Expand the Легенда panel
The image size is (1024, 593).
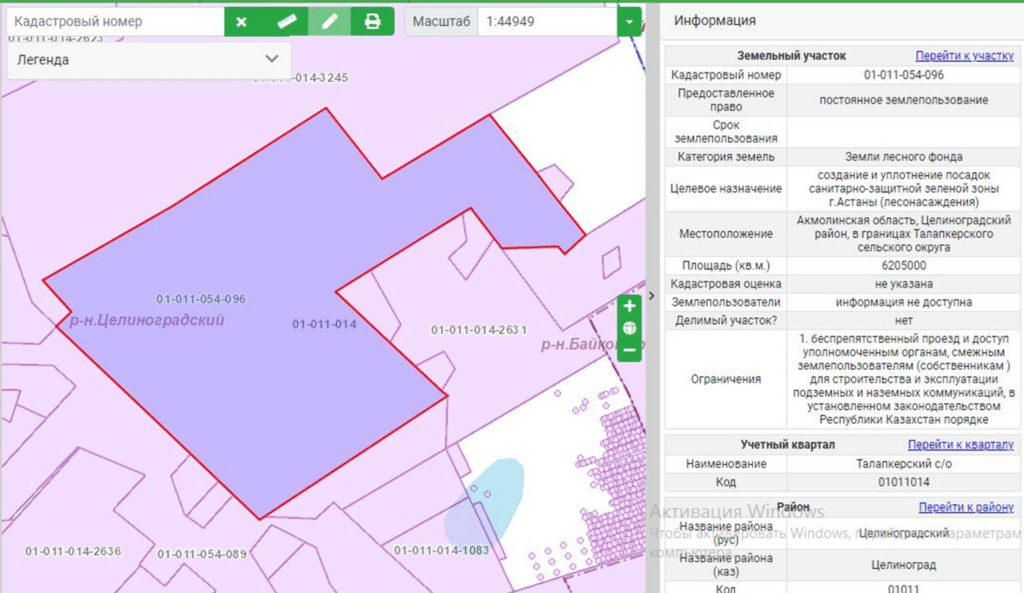click(x=148, y=59)
